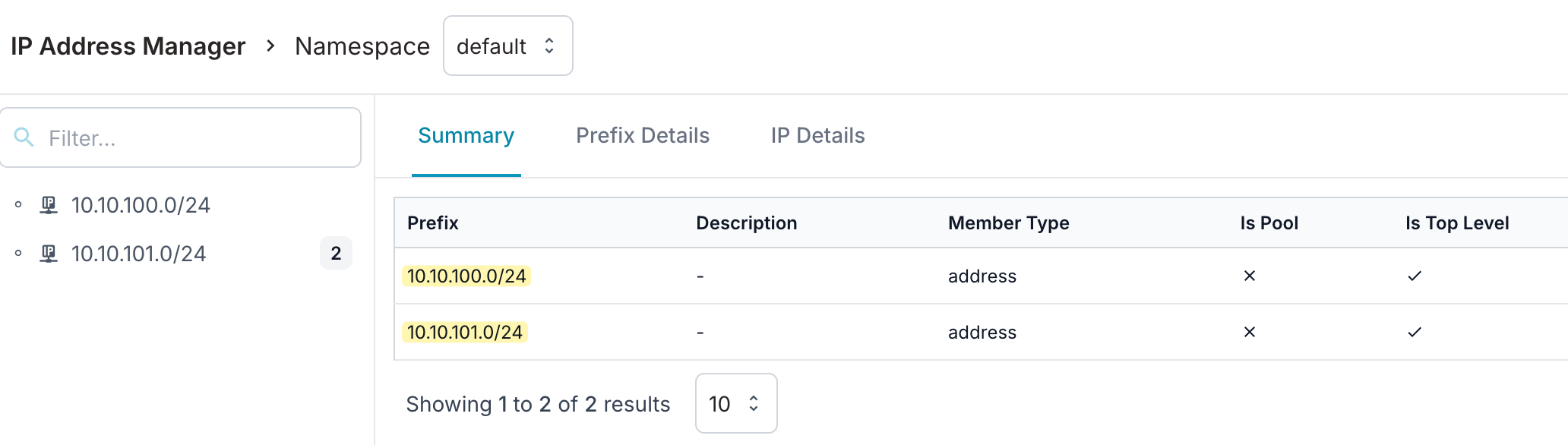The width and height of the screenshot is (1568, 445).
Task: Click the count badge 2 on 10.10.101.0/24
Action: [x=336, y=253]
